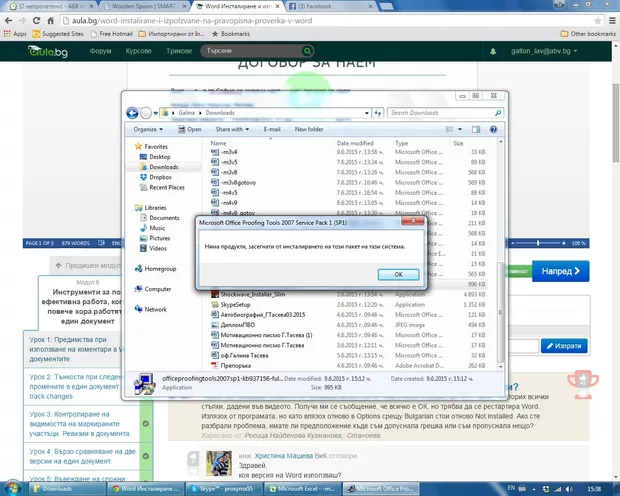The image size is (620, 496).
Task: Select Computer in the navigation pane
Action: pyautogui.click(x=158, y=289)
